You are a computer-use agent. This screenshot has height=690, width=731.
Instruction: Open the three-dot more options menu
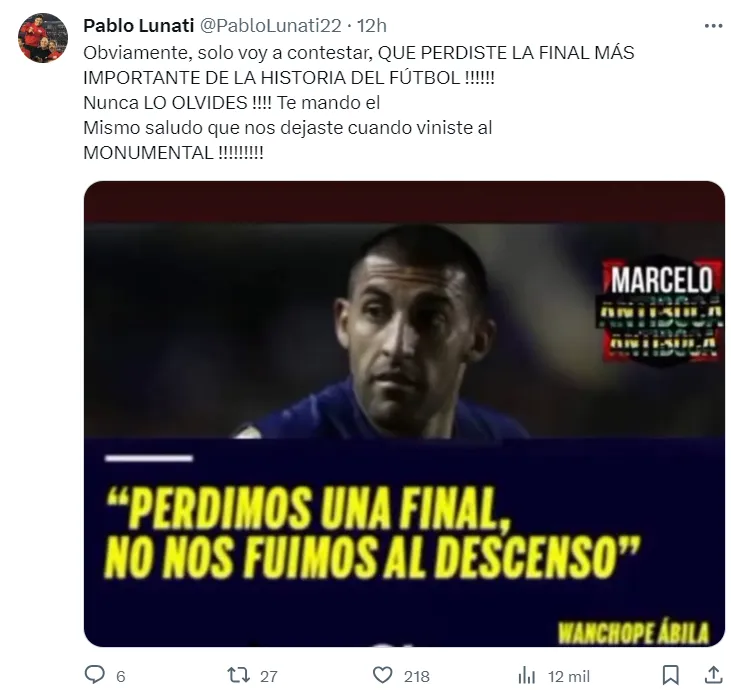713,26
